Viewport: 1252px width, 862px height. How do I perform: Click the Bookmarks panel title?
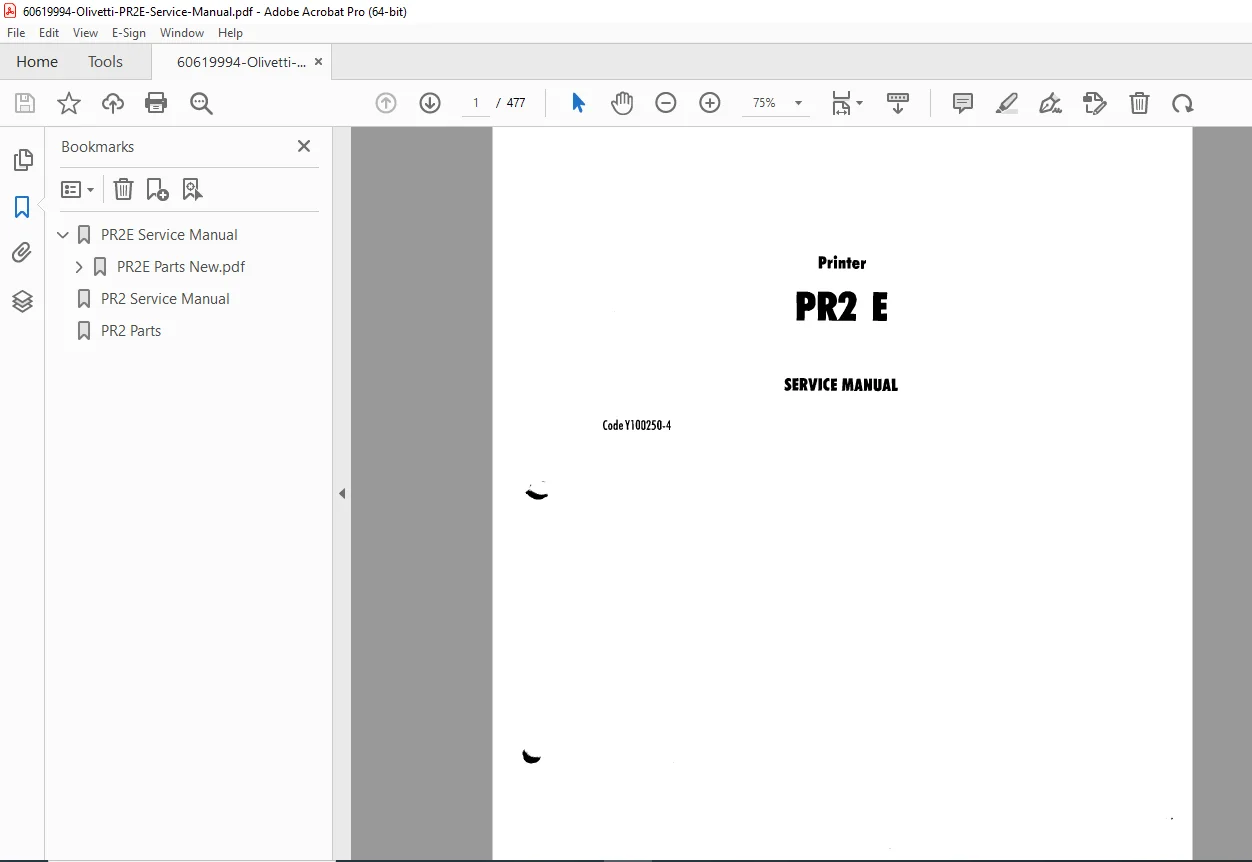coord(97,147)
